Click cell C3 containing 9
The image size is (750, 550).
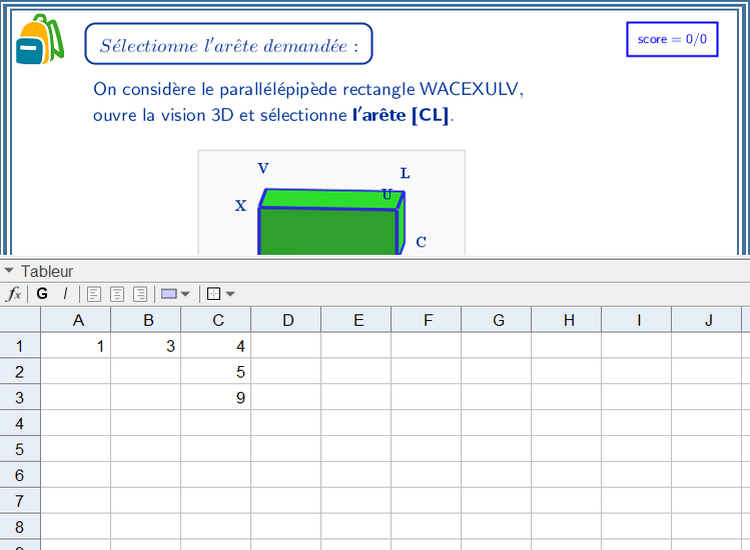[216, 397]
